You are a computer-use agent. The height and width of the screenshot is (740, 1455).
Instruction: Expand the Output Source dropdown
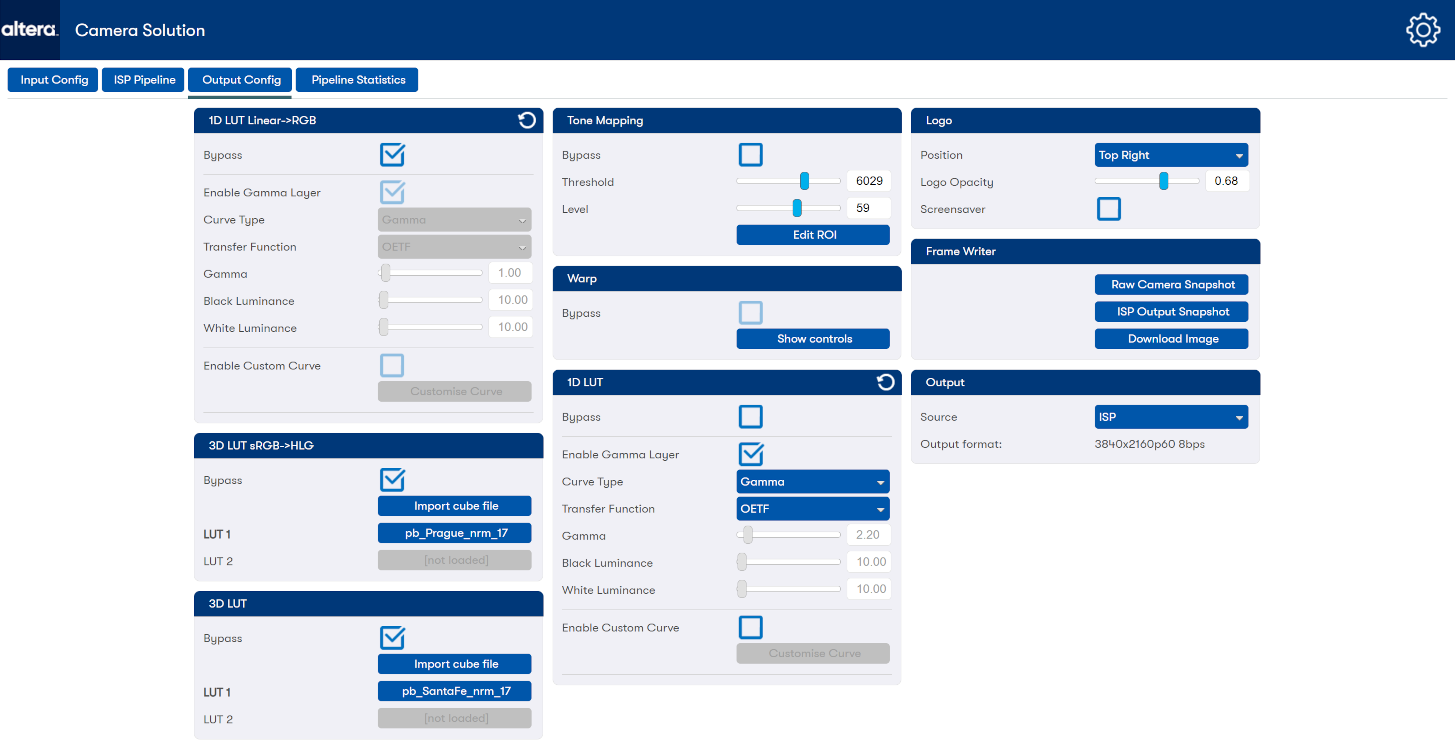coord(1171,417)
